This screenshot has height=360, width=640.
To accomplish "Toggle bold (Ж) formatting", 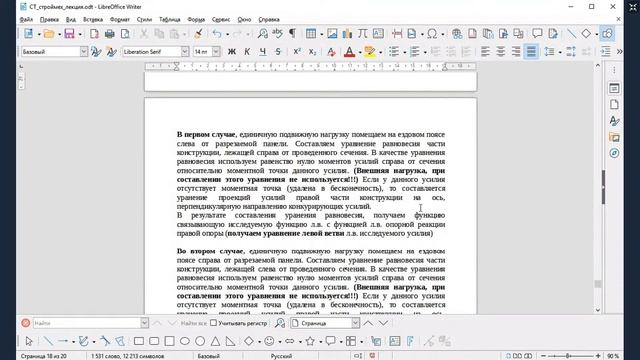I will [232, 52].
